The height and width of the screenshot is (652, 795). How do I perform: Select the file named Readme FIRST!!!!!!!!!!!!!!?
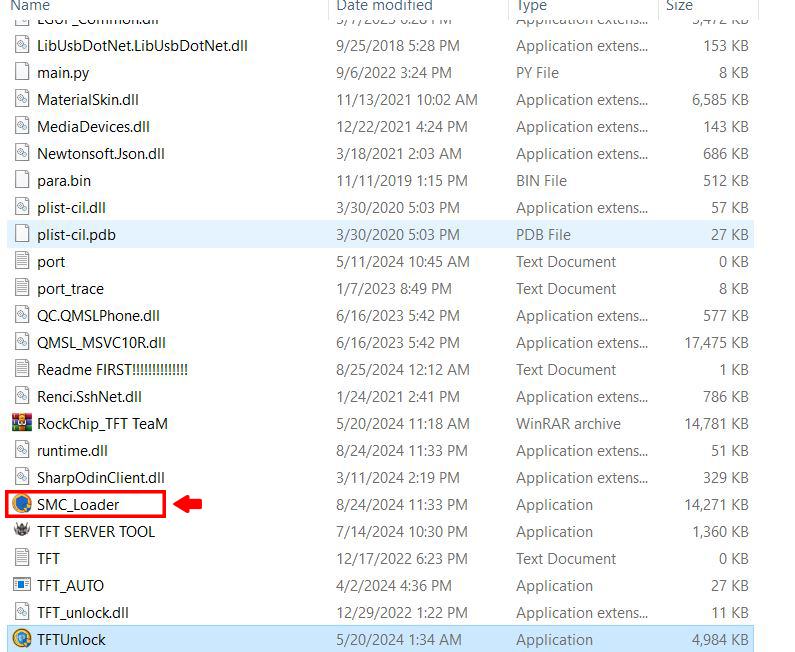pyautogui.click(x=113, y=370)
